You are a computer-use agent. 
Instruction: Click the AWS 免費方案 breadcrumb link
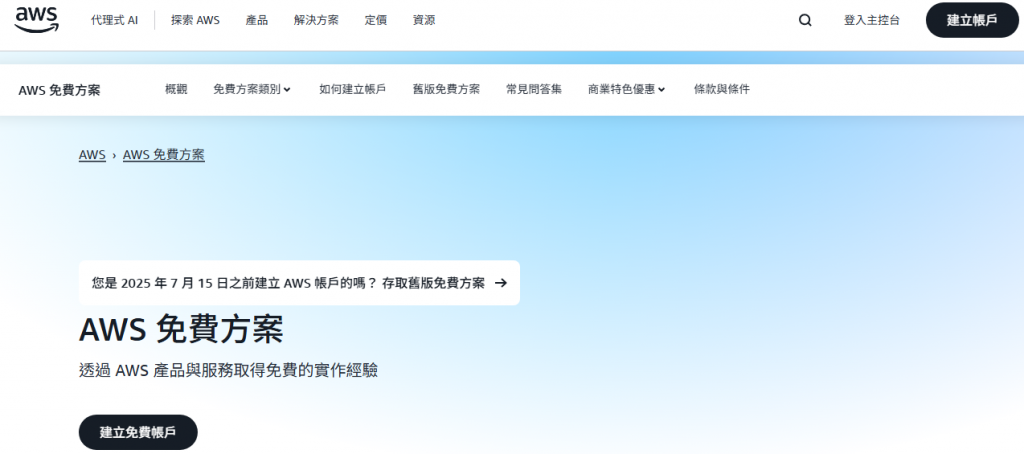[164, 155]
